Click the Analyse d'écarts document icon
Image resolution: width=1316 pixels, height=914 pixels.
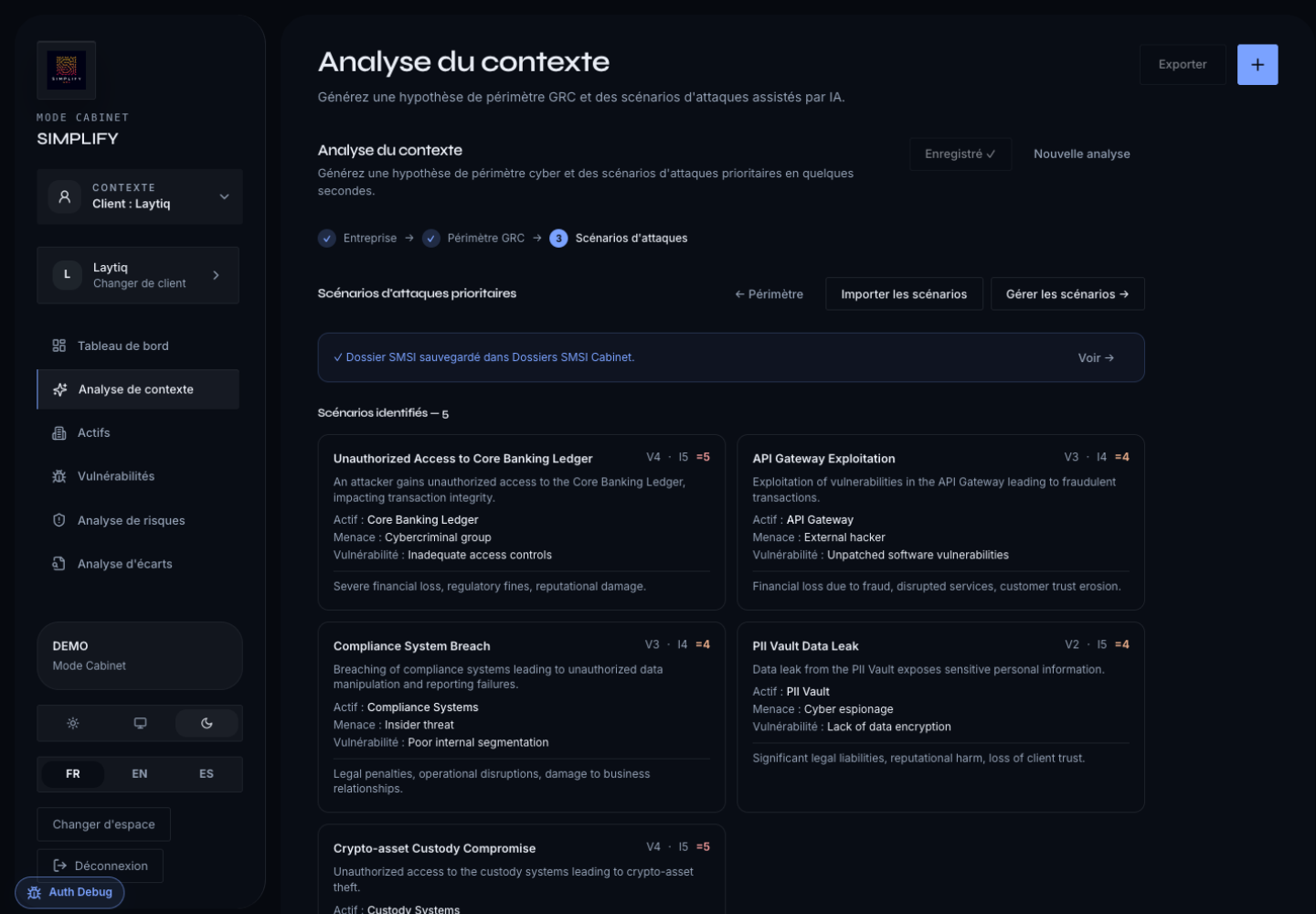click(x=59, y=564)
